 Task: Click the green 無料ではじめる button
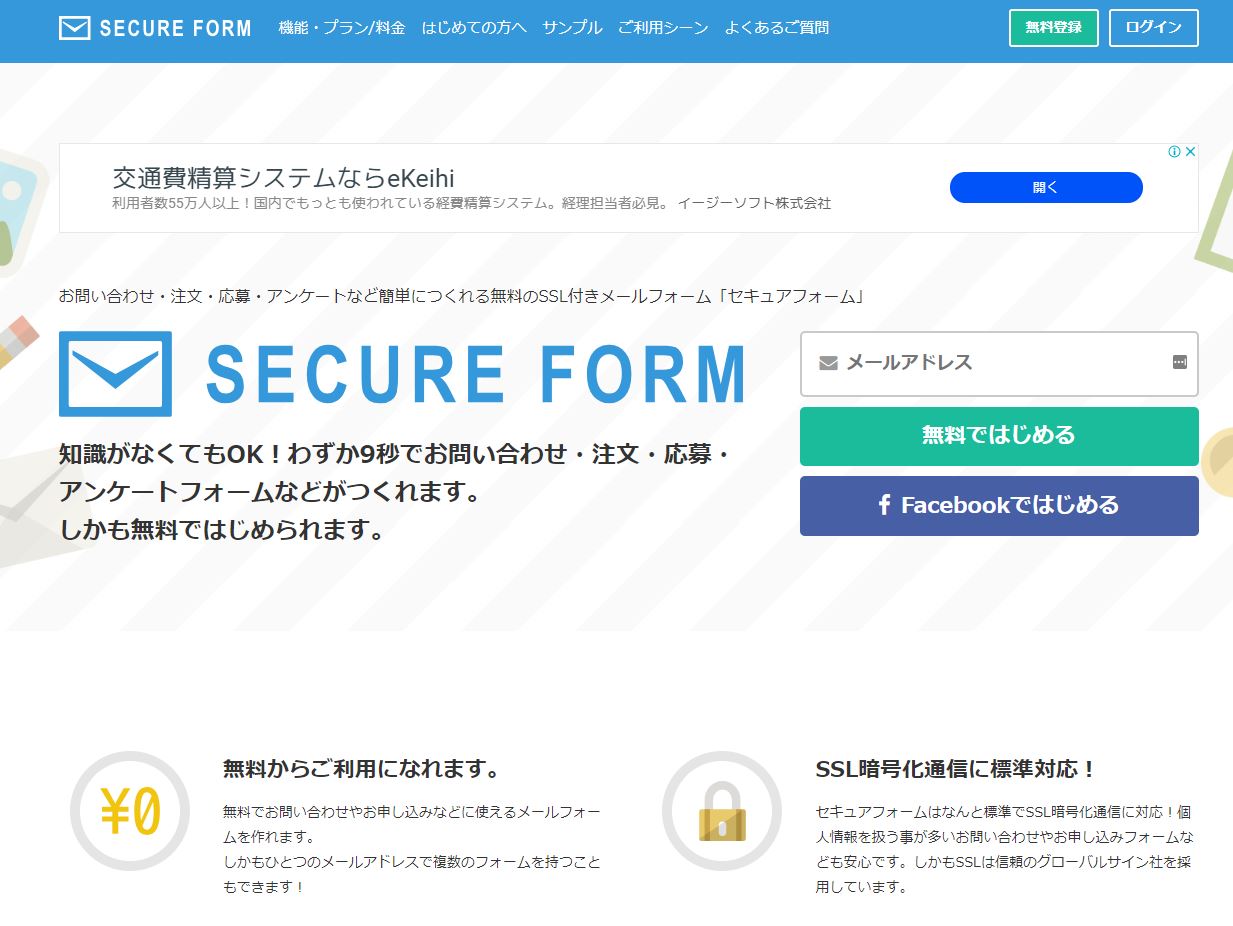coord(999,436)
